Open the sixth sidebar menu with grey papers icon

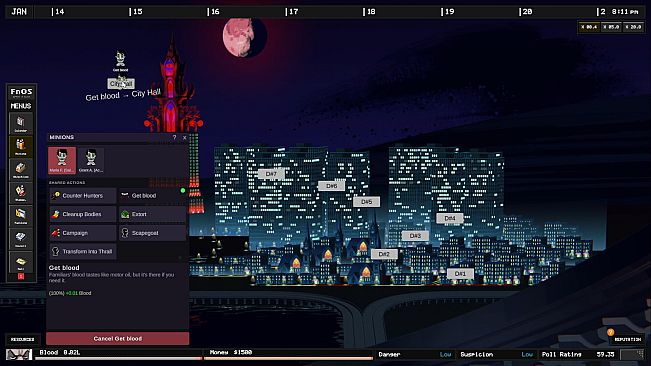(x=21, y=239)
